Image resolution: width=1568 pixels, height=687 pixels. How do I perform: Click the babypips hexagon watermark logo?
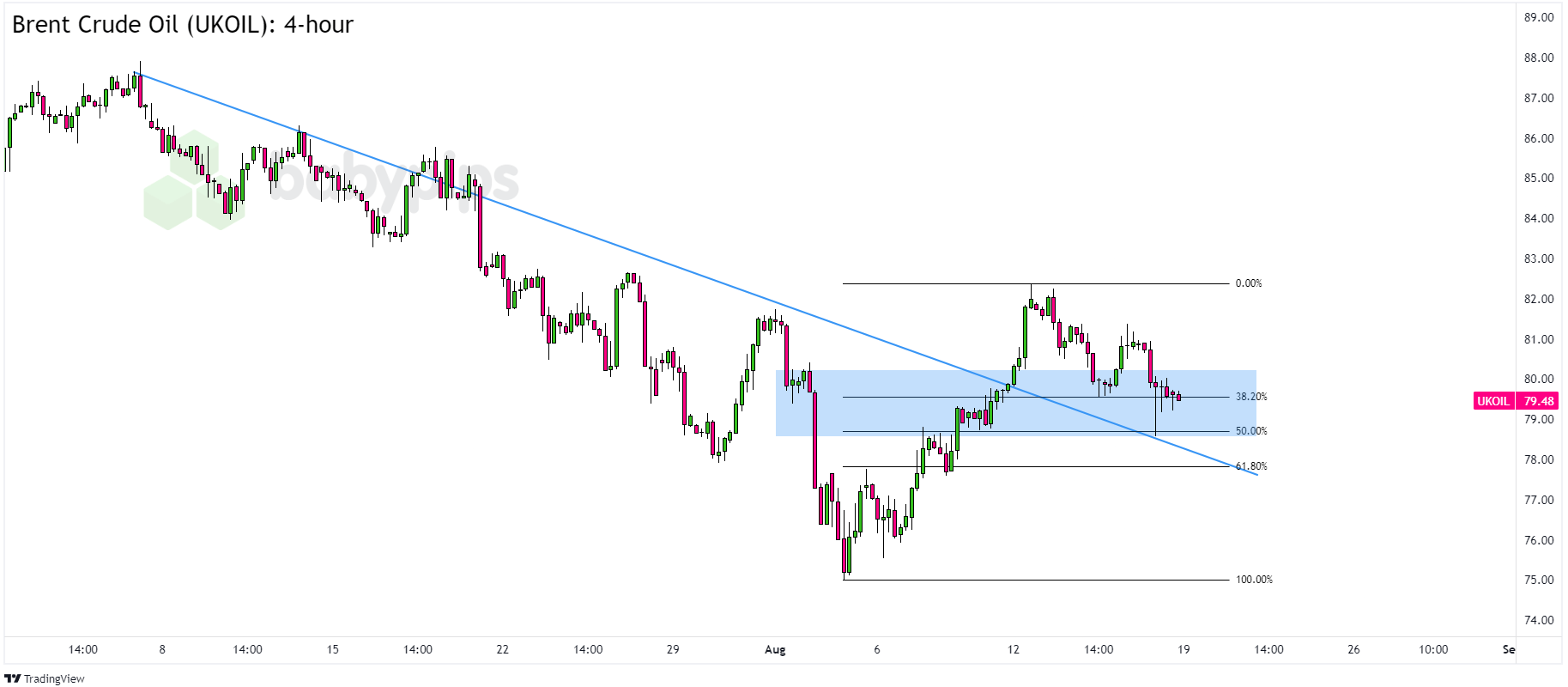pos(193,181)
